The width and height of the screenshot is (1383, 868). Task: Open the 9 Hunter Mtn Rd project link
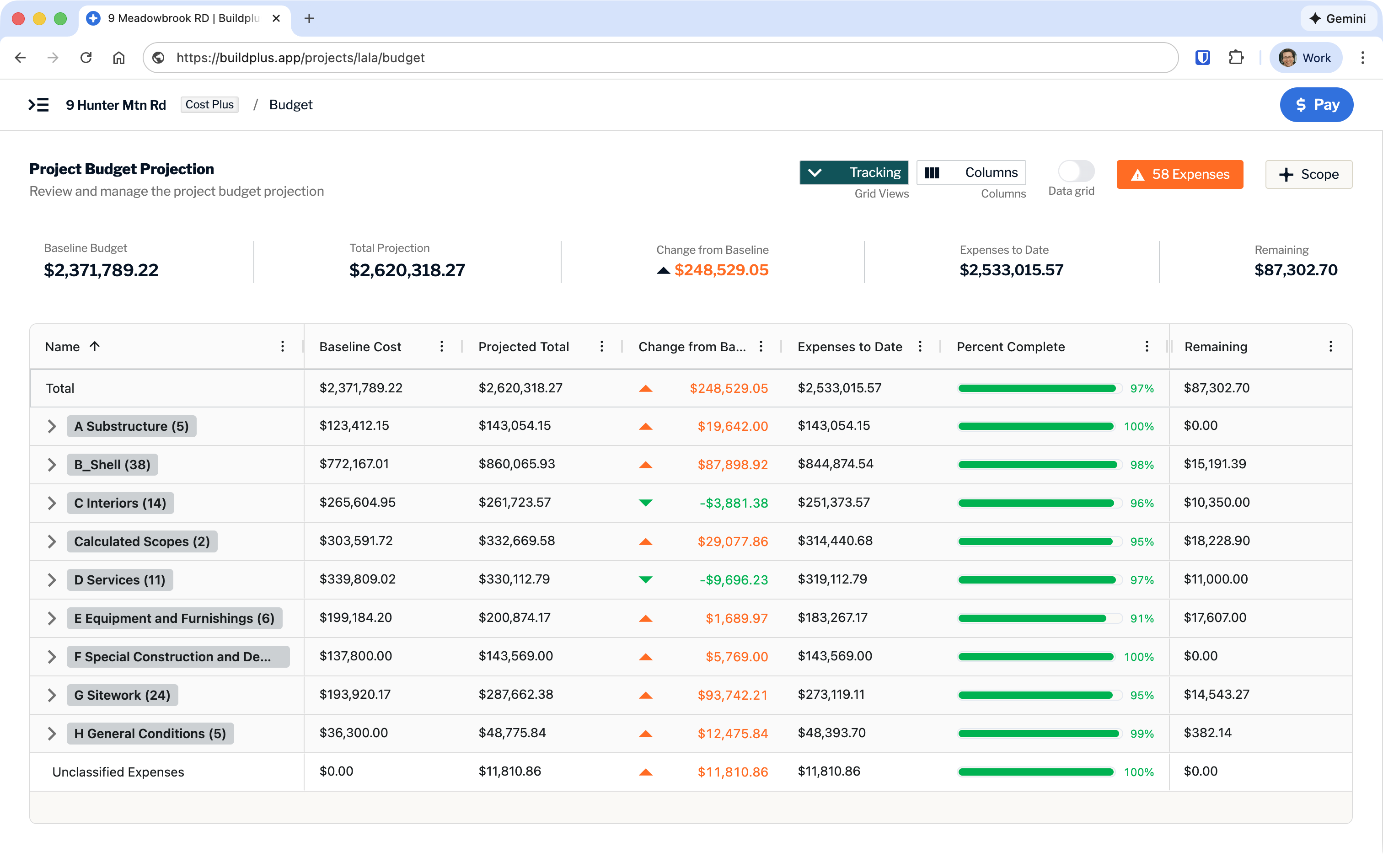point(116,104)
